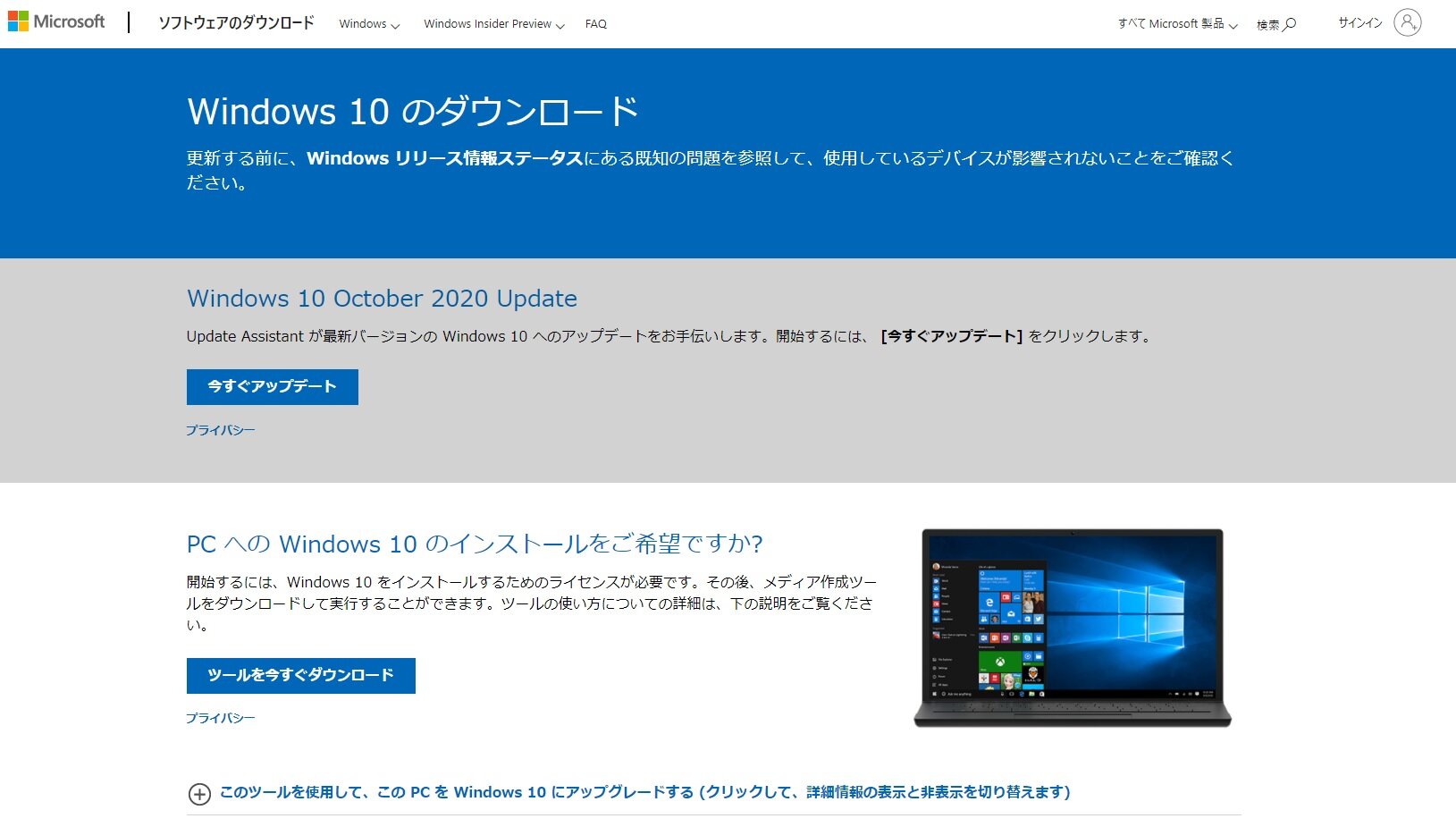
Task: Open the Windows リリース情報ステータス link
Action: click(445, 158)
